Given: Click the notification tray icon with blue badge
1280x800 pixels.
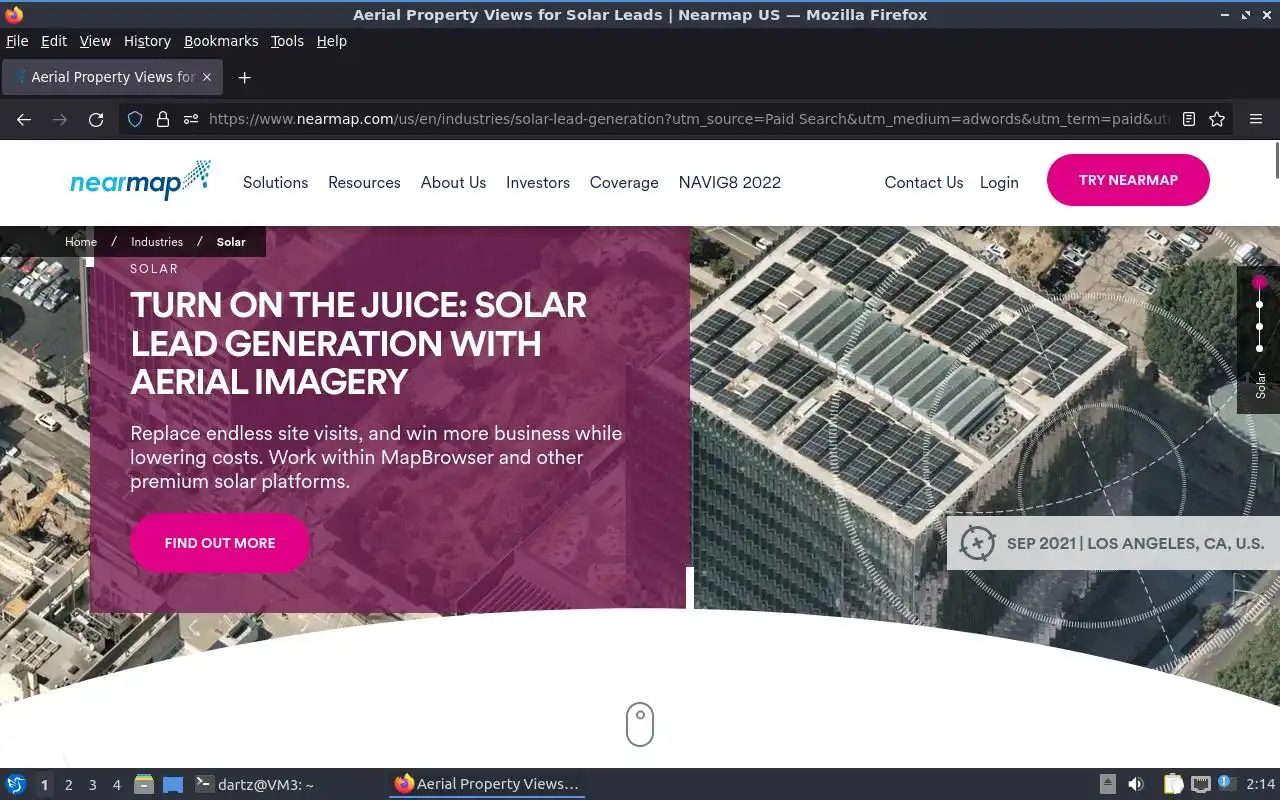Looking at the screenshot, I should pos(1226,784).
